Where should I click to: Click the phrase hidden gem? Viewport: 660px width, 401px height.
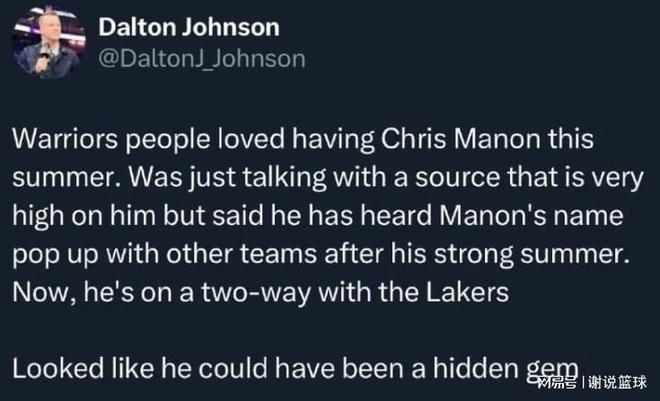[506, 369]
